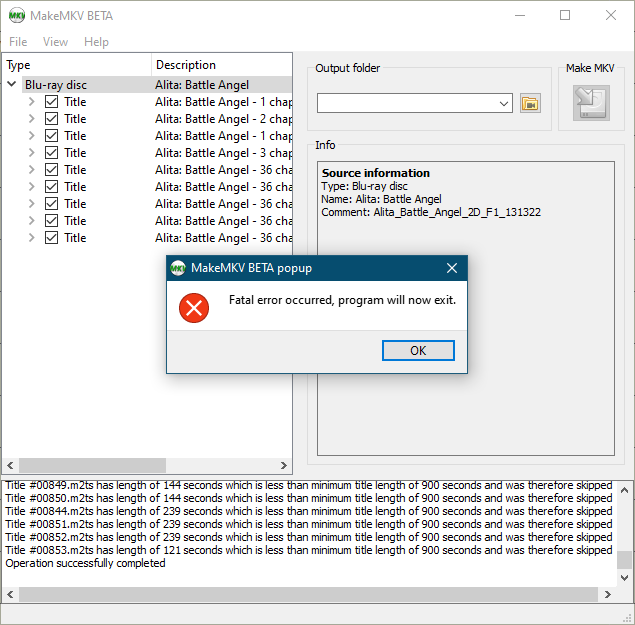Click left arrow of title tree horizontal scrollbar

[x=11, y=465]
